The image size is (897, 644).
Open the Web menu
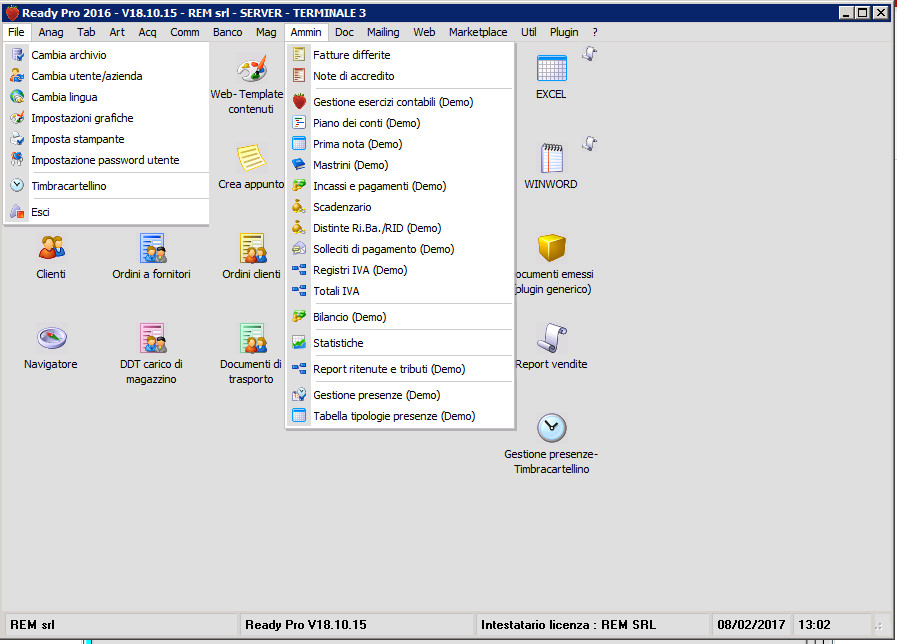(x=424, y=32)
